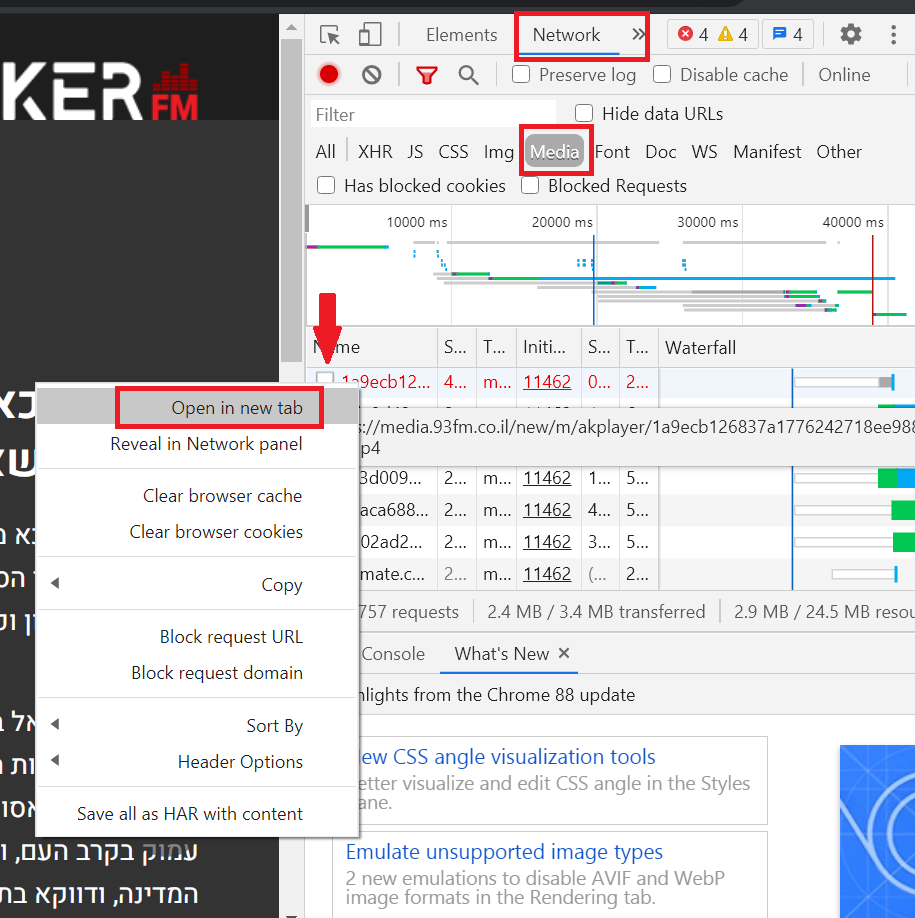Close the What's New drawer tab
The height and width of the screenshot is (918, 915).
(564, 653)
